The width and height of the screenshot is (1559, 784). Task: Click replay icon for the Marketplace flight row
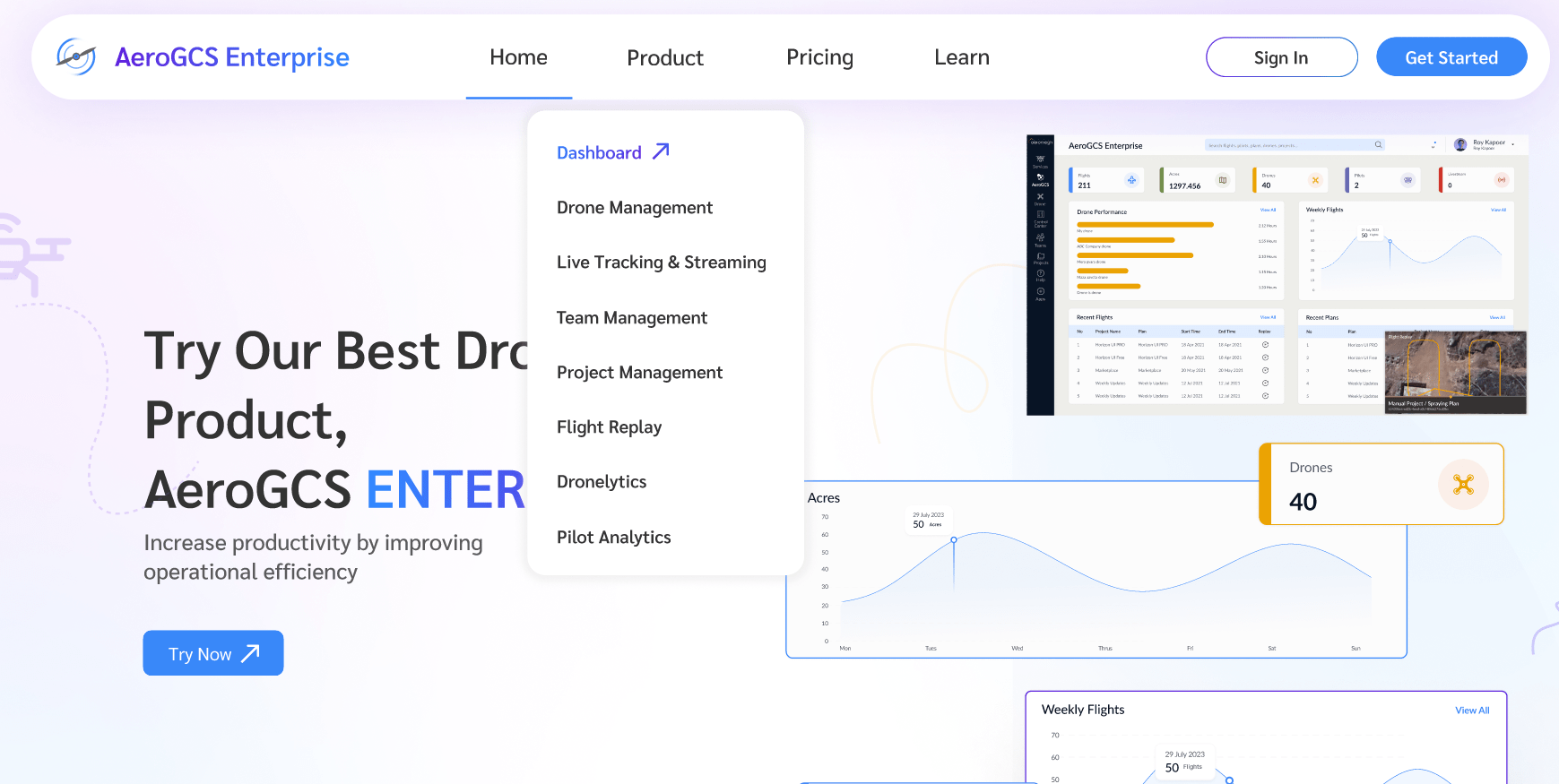(x=1265, y=370)
